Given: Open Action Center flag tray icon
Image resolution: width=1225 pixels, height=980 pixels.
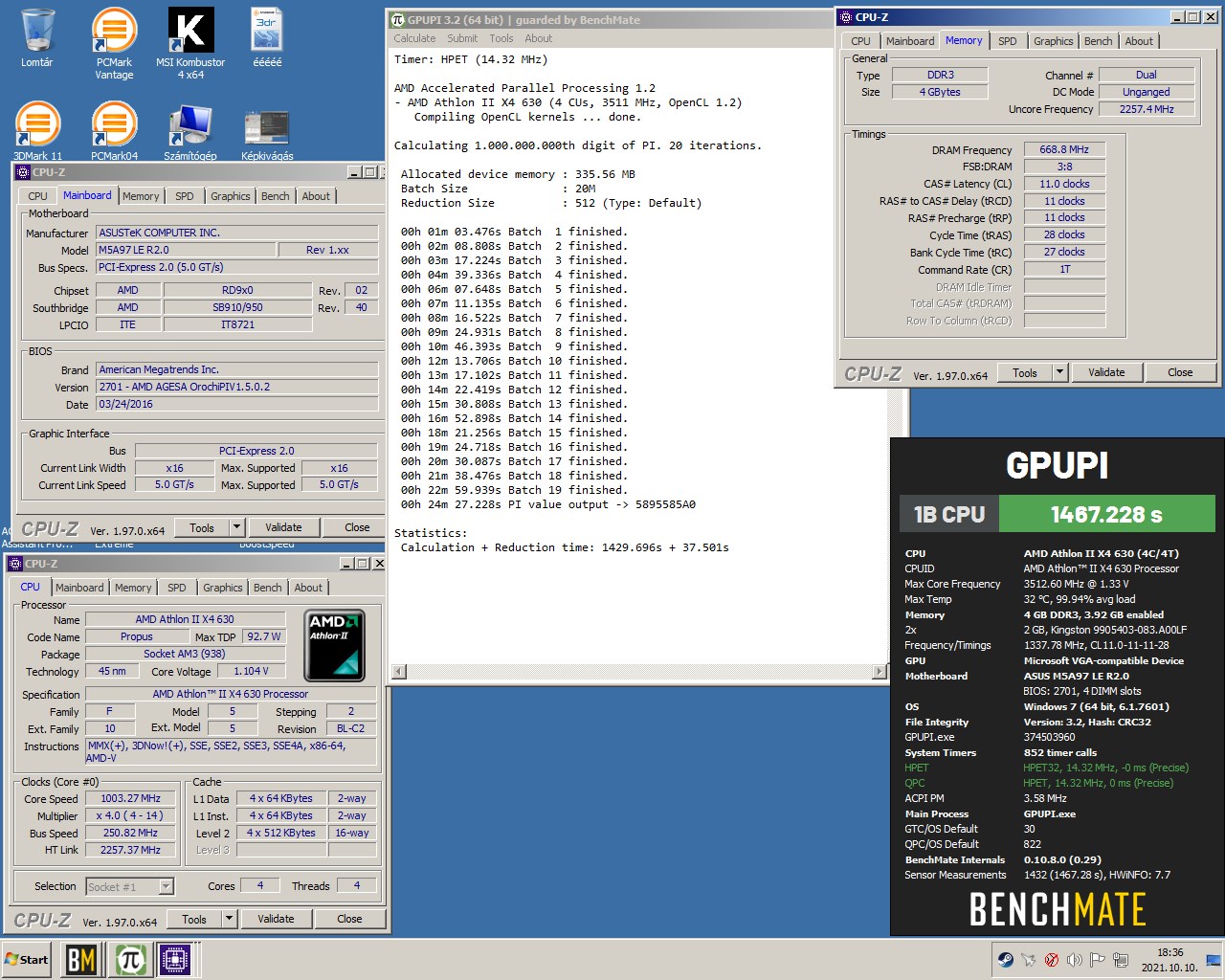Looking at the screenshot, I should click(x=1098, y=960).
